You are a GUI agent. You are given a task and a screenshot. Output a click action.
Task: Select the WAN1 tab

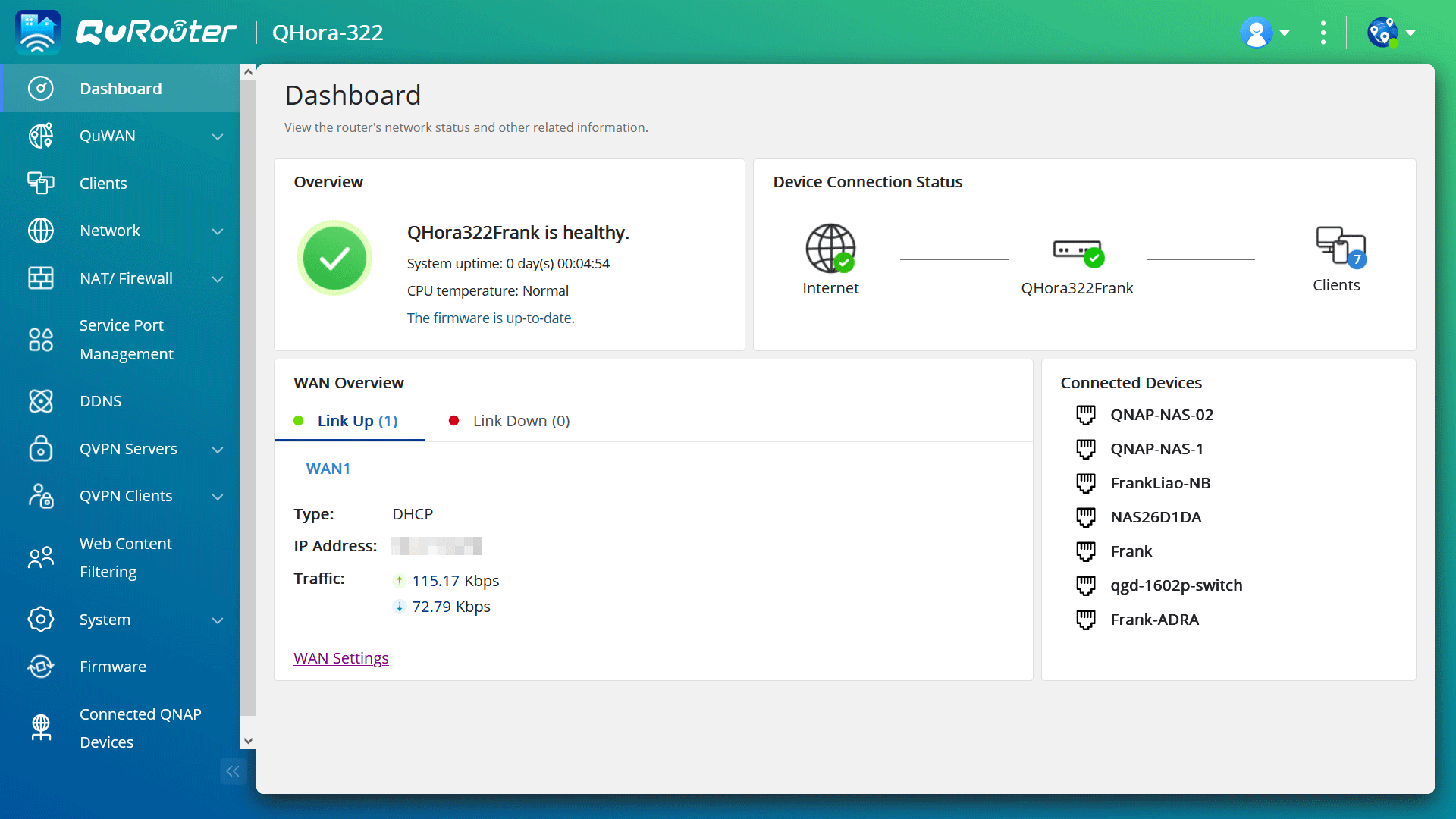click(328, 469)
